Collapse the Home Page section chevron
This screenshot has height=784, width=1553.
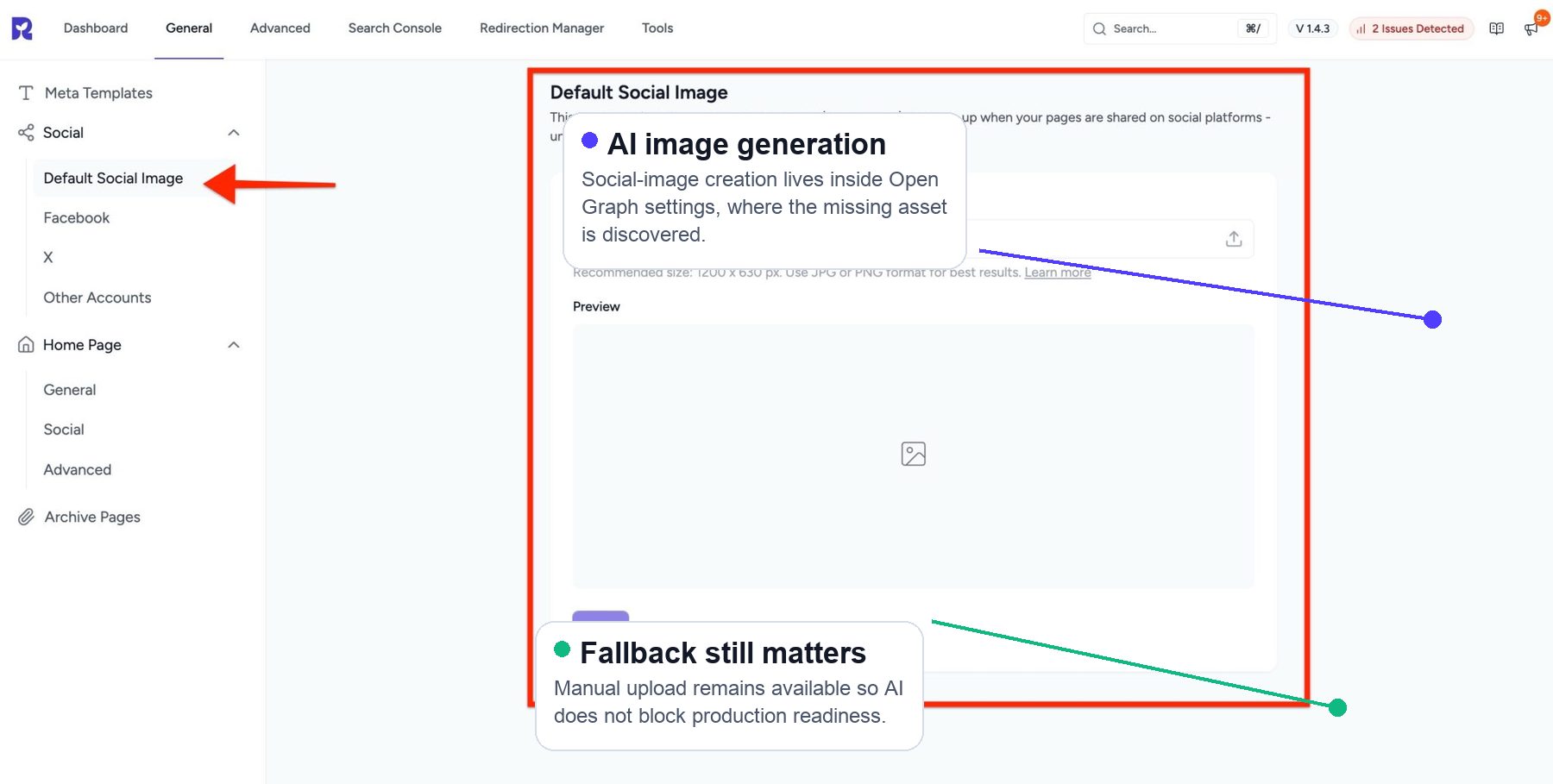coord(233,345)
